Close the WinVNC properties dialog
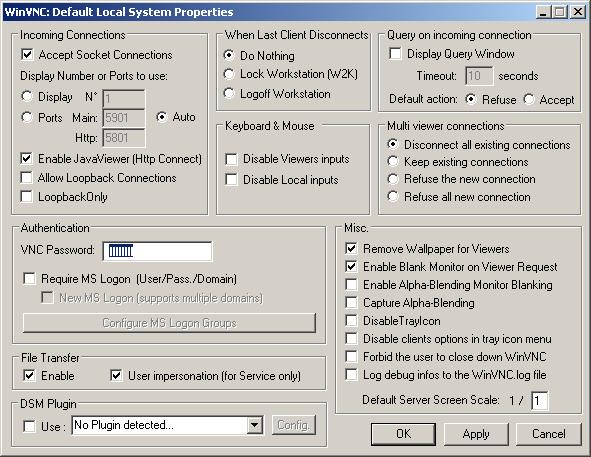This screenshot has height=457, width=591. [x=577, y=12]
